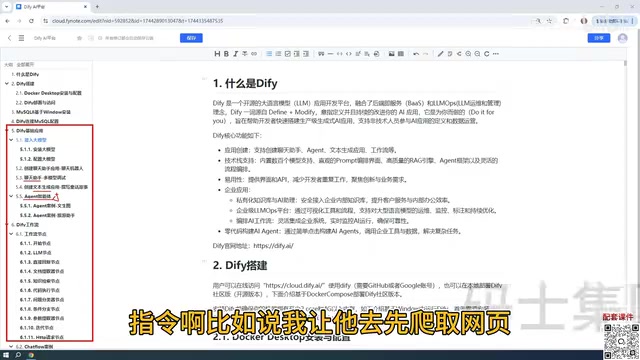Collapse 5.1 接入大模型 outline section
640x360 pixels.
11,140
